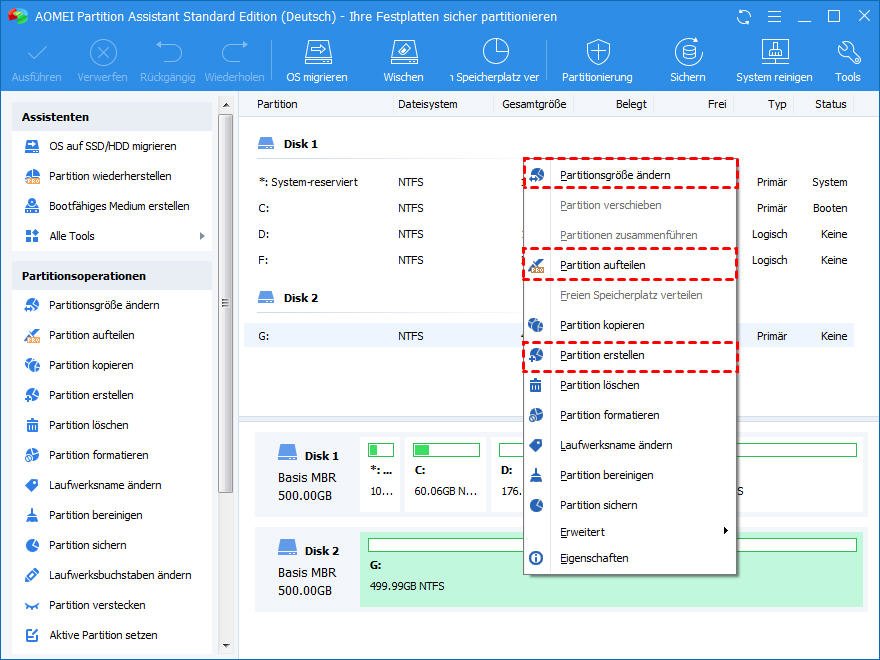Click sidebar Partition formatieren operation

point(99,455)
